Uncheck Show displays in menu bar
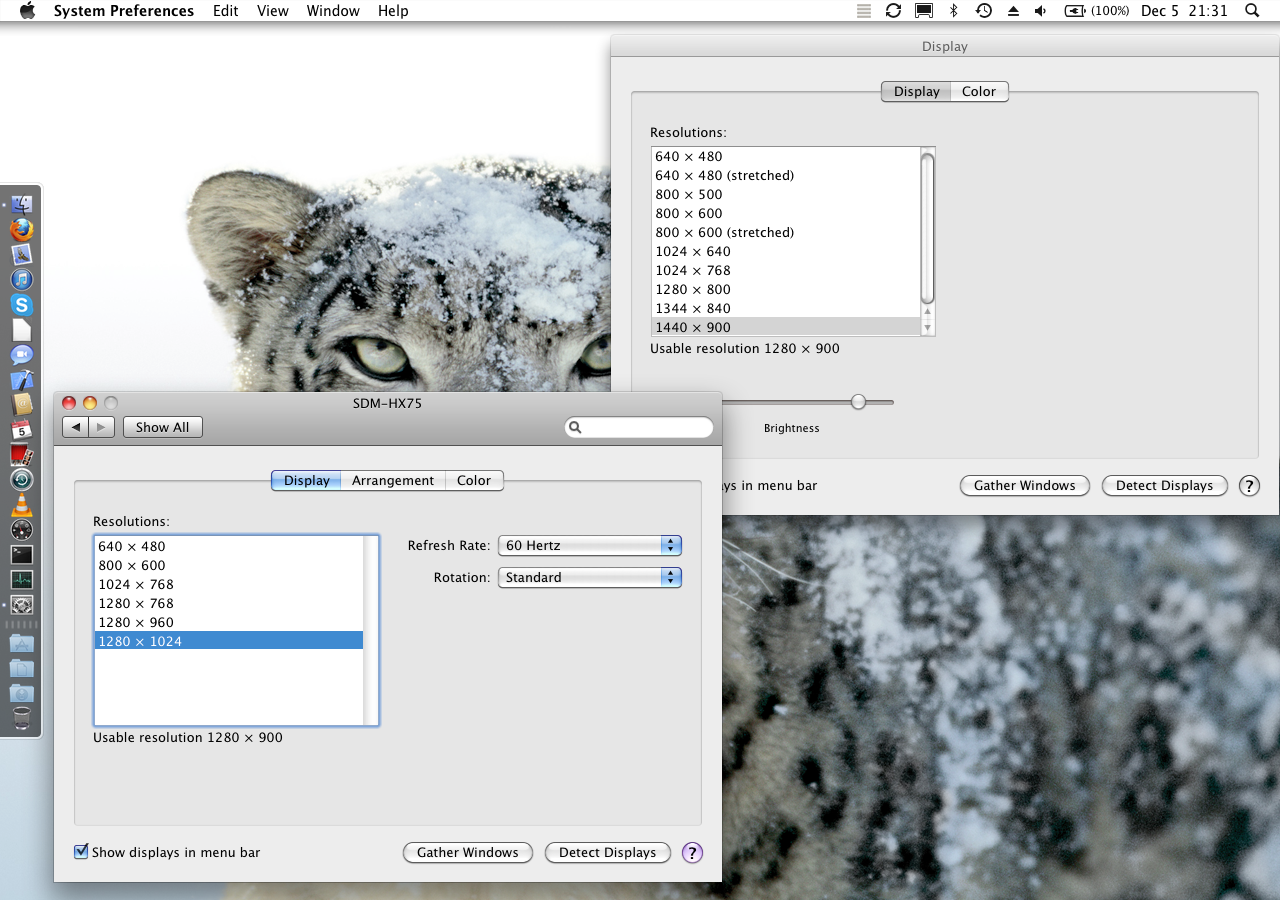Viewport: 1280px width, 900px height. (x=81, y=852)
